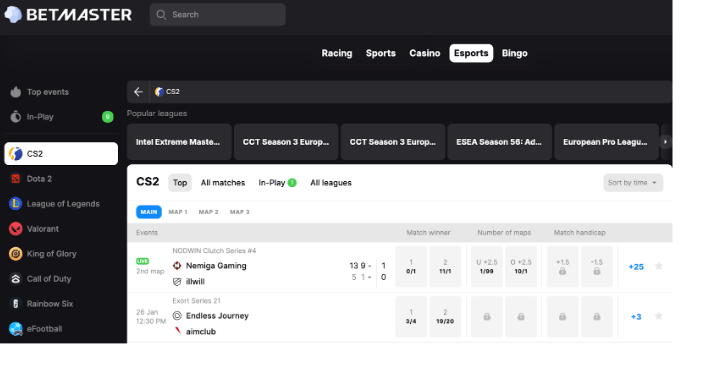Click the In-Play stopwatch icon in sidebar
Viewport: 712px width, 367px height.
pos(16,117)
